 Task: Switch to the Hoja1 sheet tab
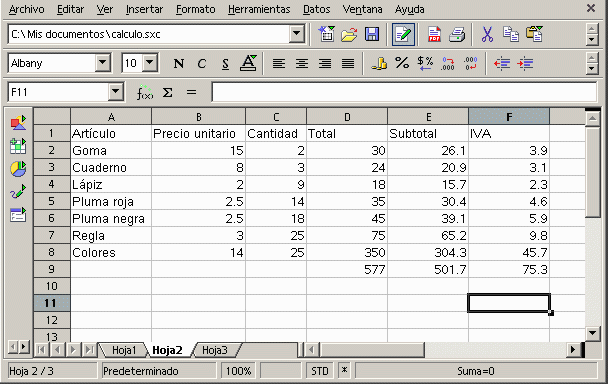(x=124, y=350)
